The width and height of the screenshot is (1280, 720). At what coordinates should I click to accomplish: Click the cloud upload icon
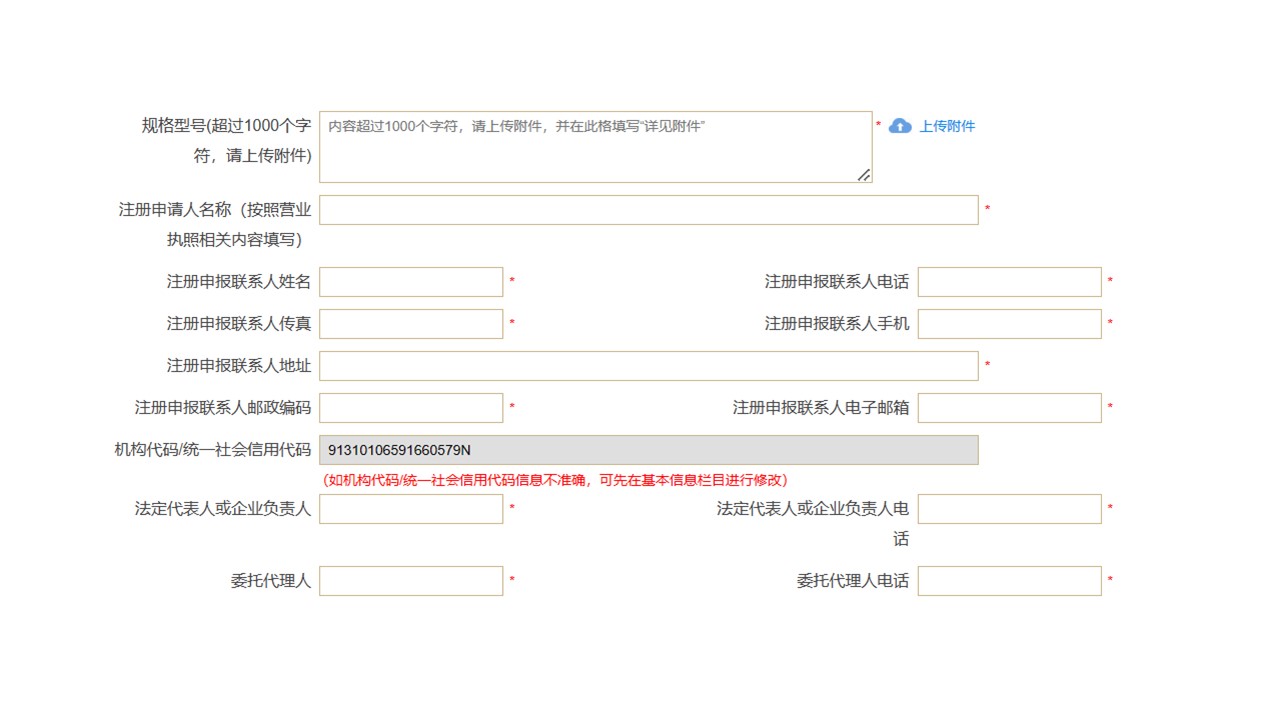[x=900, y=126]
